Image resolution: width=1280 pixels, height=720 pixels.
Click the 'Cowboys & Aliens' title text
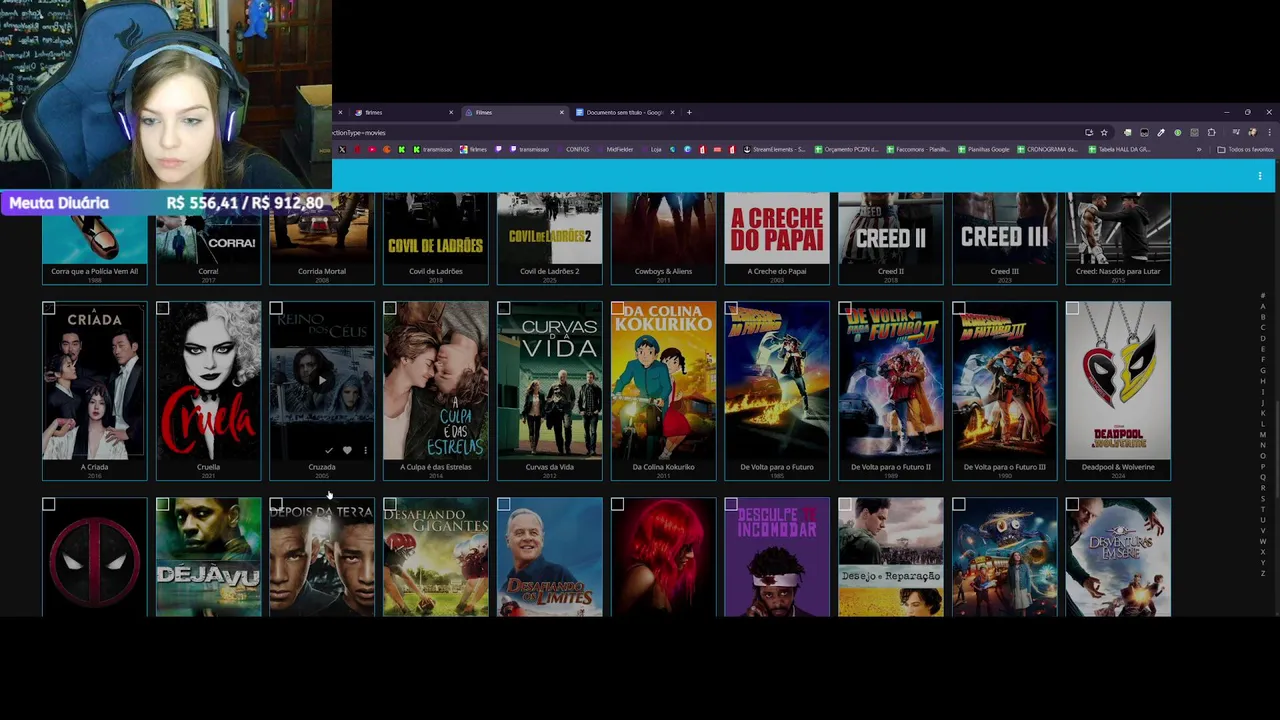coord(663,271)
